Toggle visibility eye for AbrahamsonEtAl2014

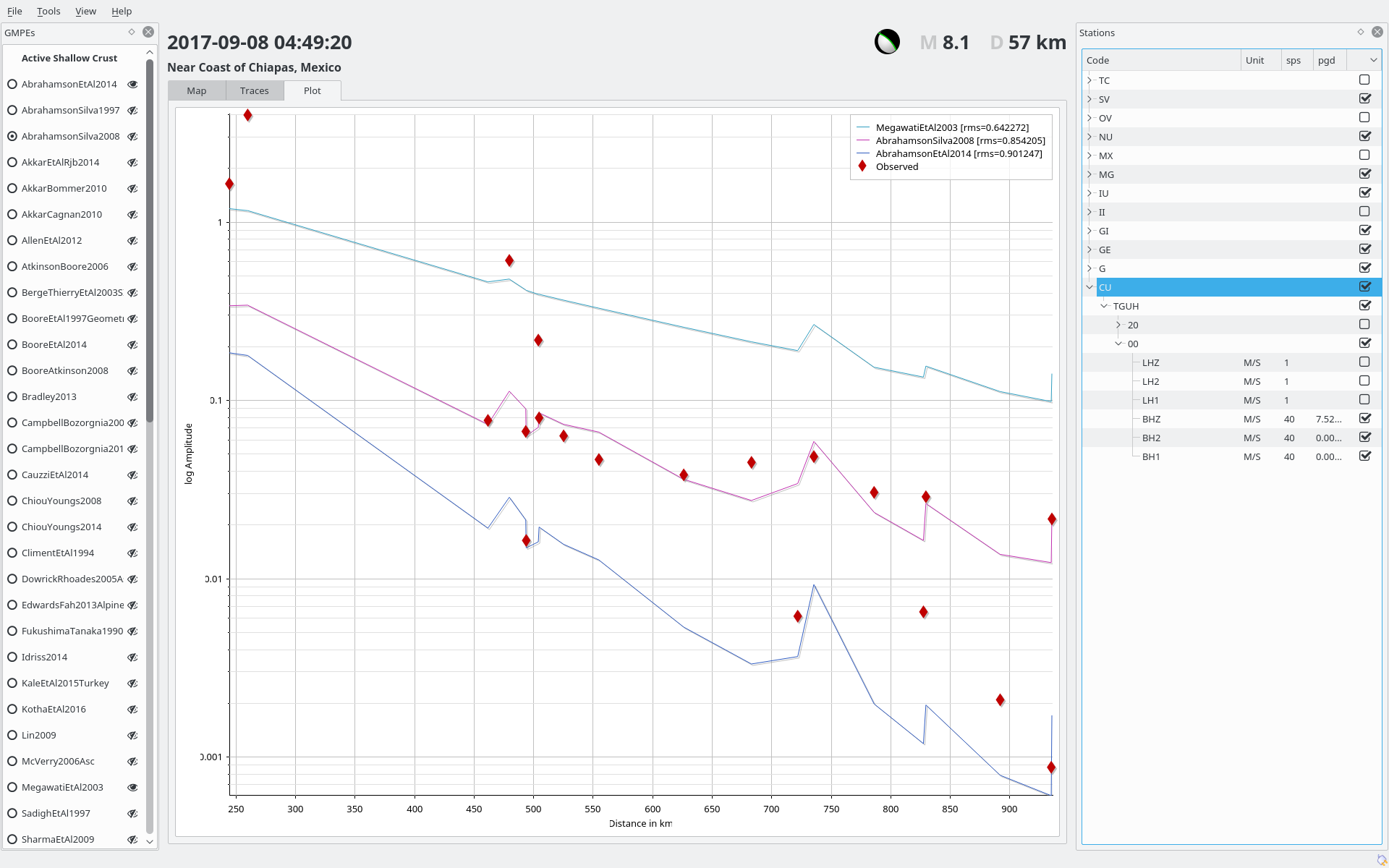(x=132, y=85)
